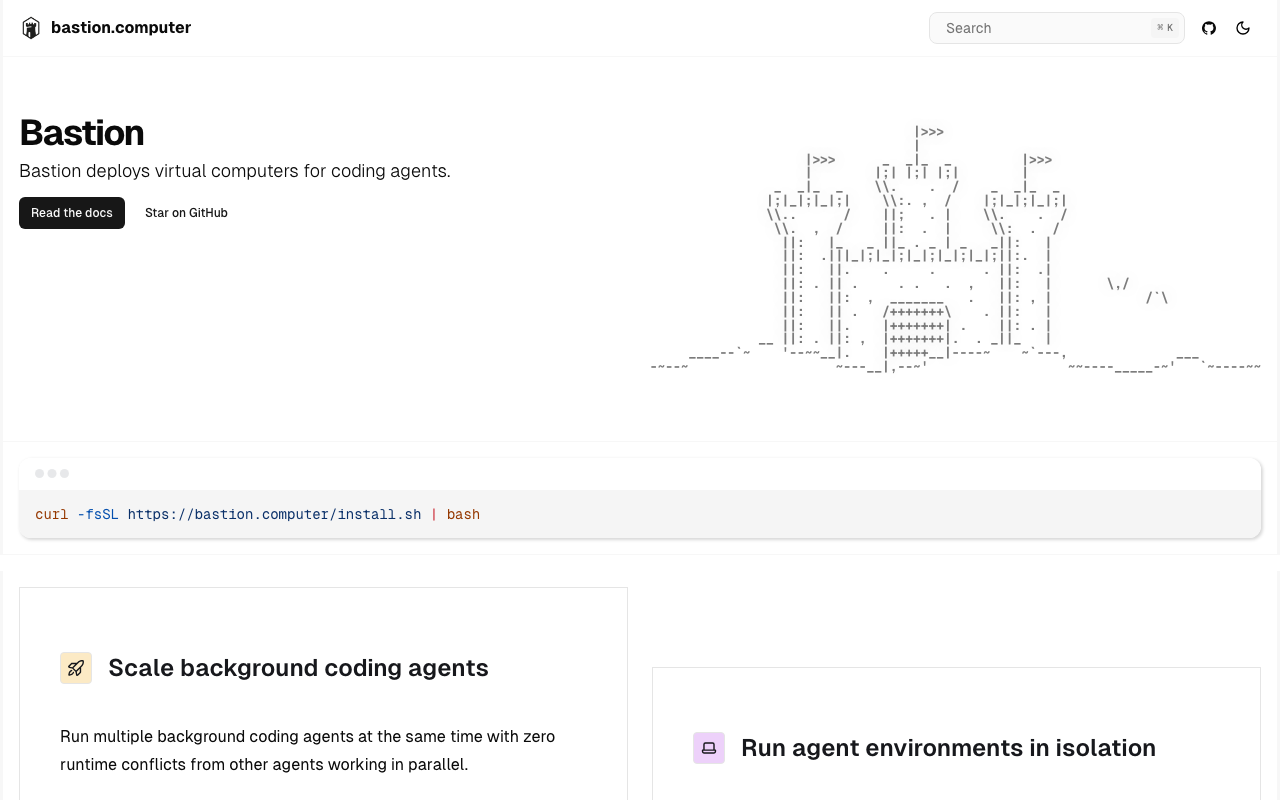Image resolution: width=1280 pixels, height=800 pixels.
Task: Click the rocket icon by Scale heading
Action: (76, 668)
